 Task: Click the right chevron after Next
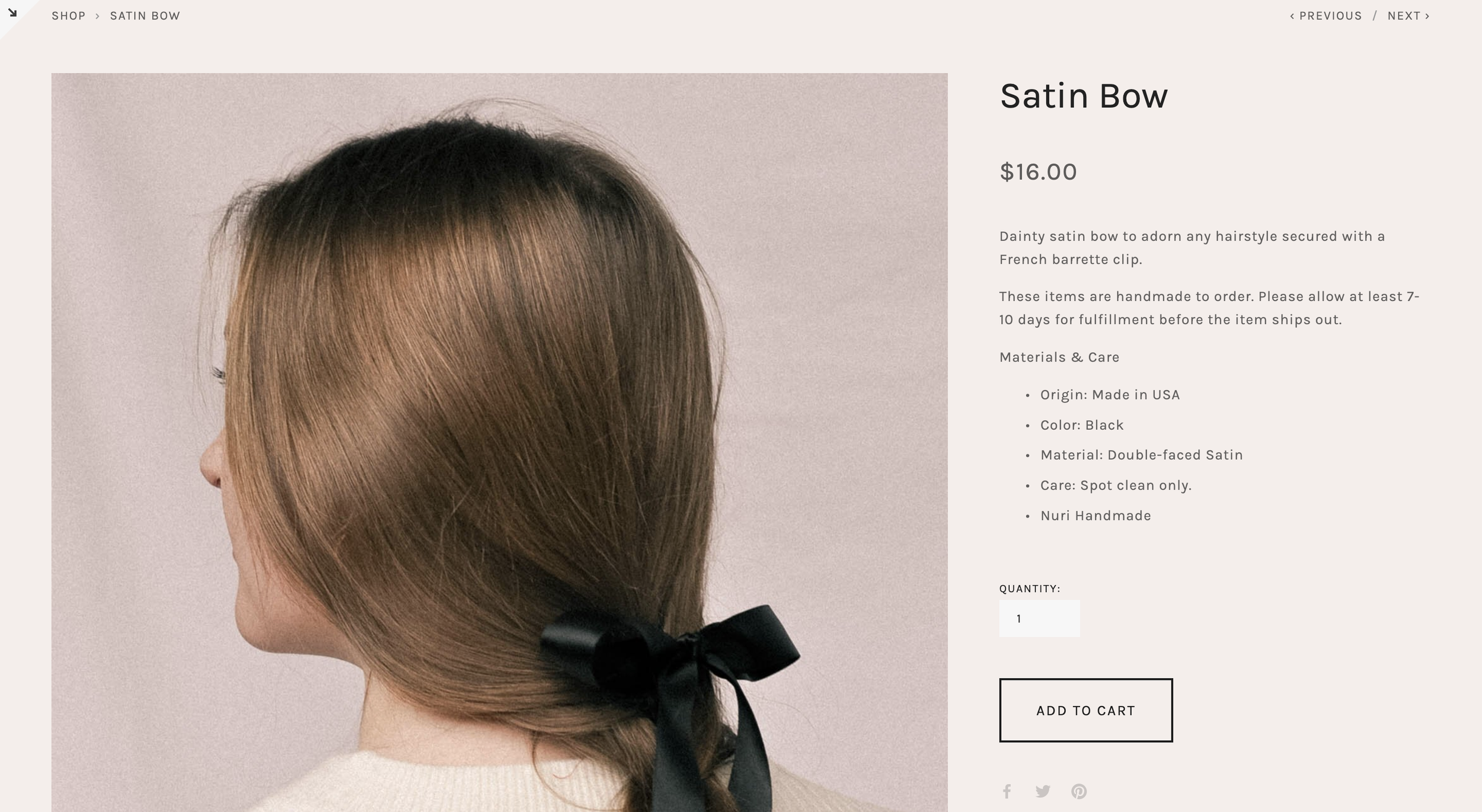click(x=1427, y=16)
